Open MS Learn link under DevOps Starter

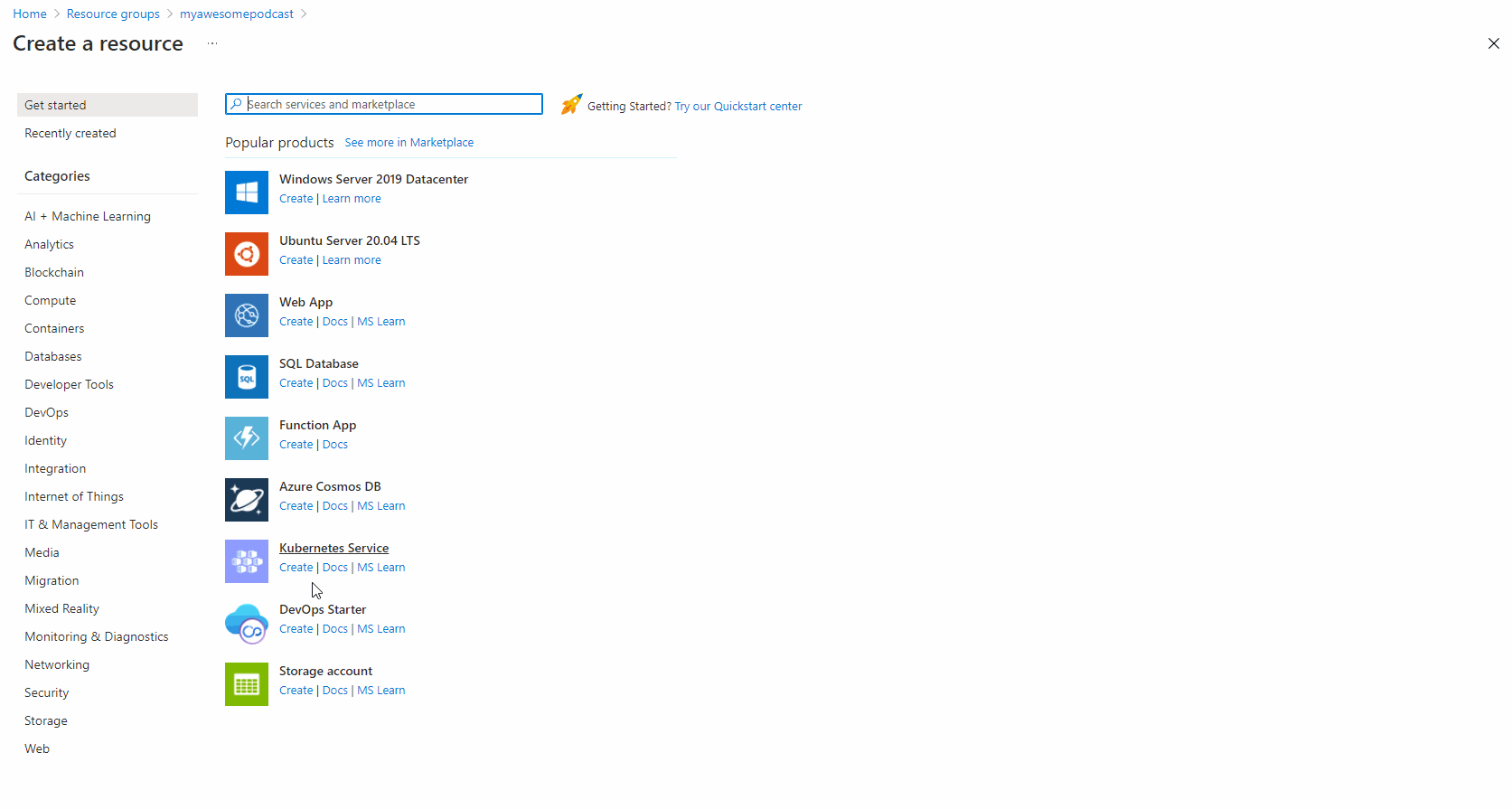[381, 629]
